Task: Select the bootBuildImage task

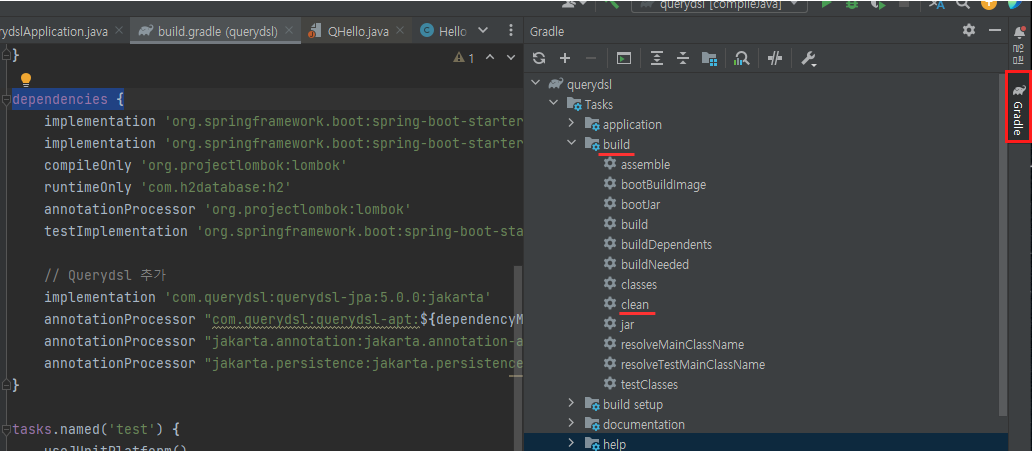Action: (x=663, y=184)
